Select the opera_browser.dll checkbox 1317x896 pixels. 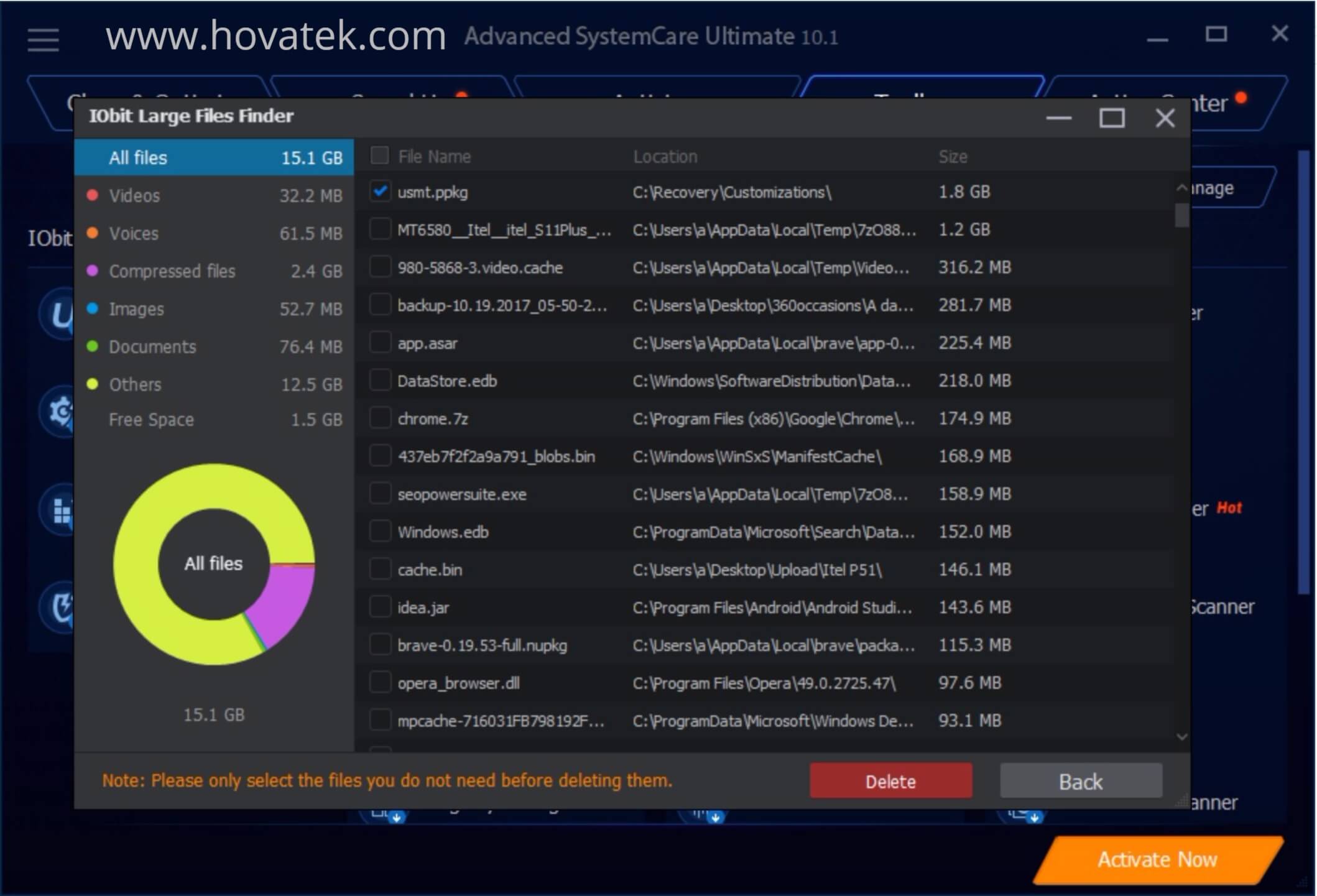(x=379, y=683)
